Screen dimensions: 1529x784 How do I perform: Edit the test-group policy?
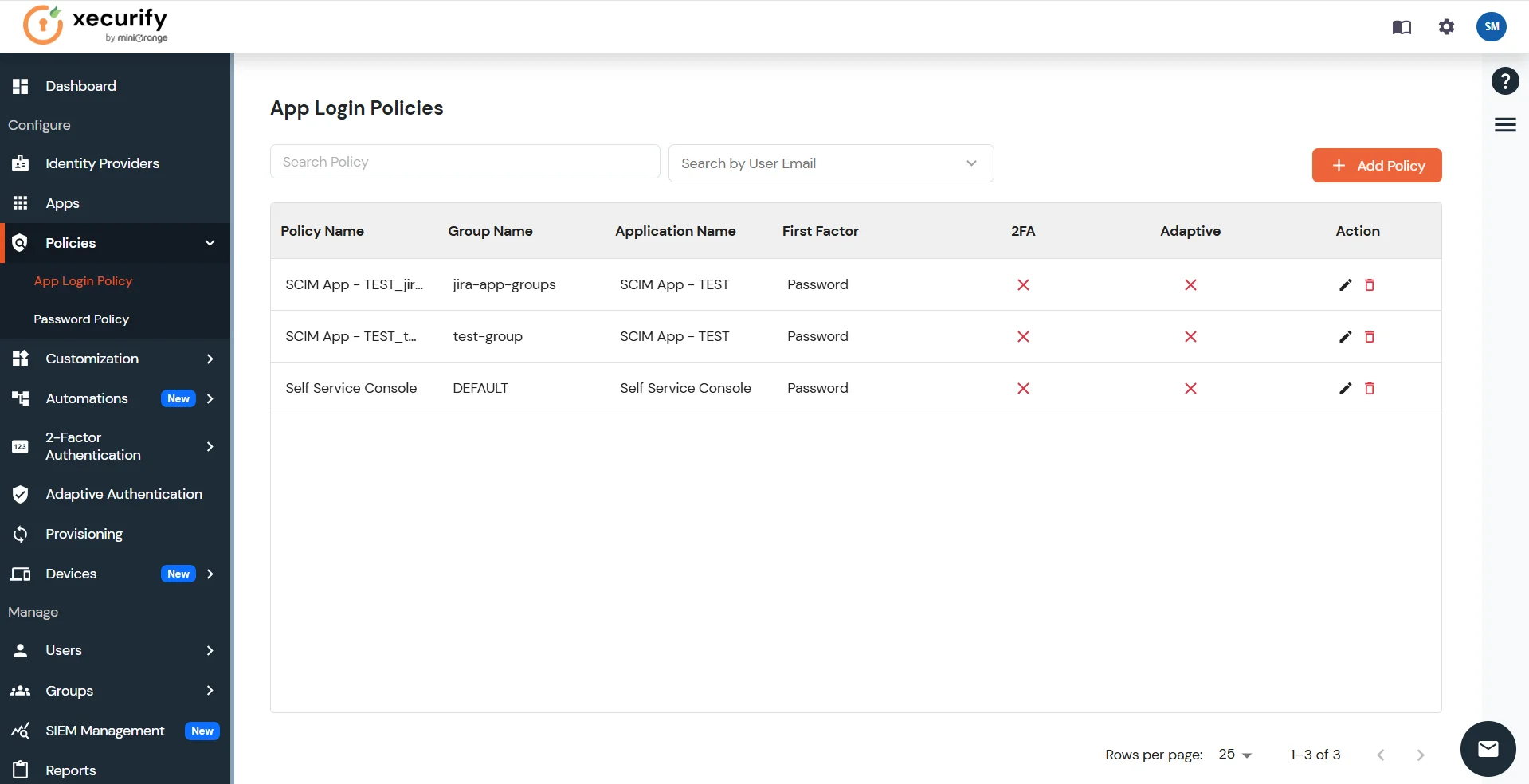coord(1345,337)
